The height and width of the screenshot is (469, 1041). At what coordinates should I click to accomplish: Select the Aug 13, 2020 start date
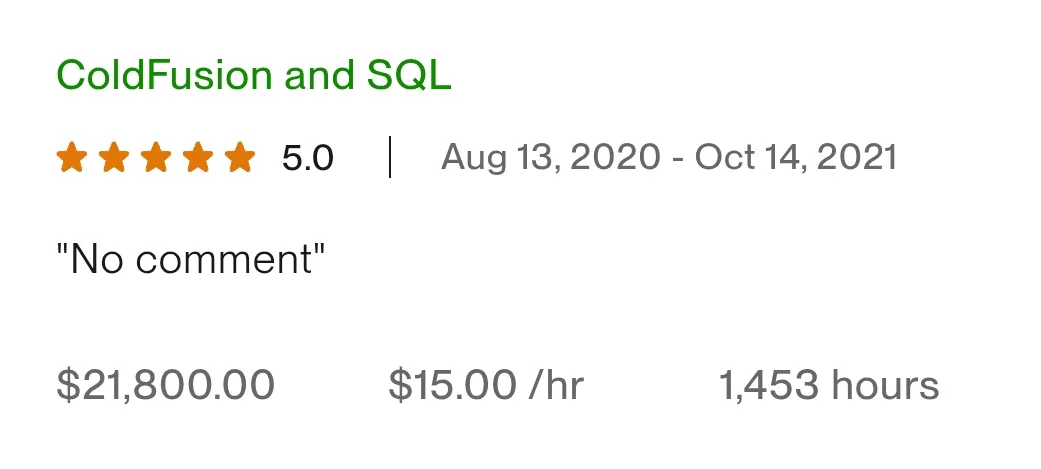coord(550,158)
